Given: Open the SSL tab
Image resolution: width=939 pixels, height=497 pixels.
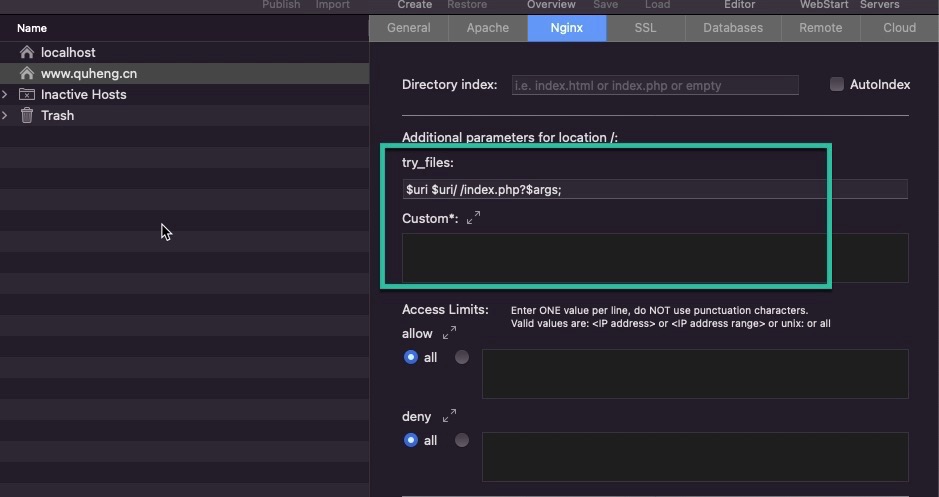Looking at the screenshot, I should (x=646, y=28).
